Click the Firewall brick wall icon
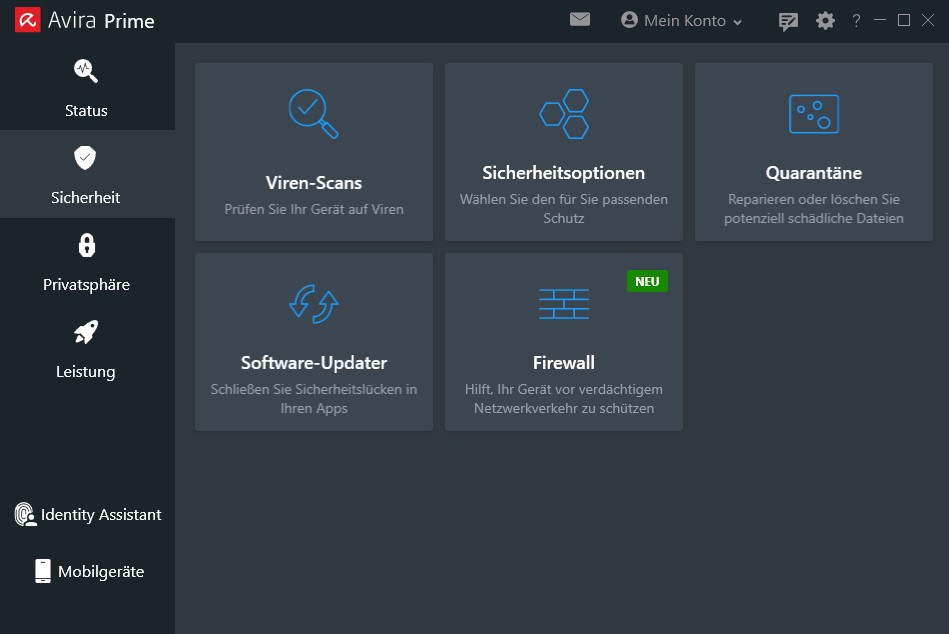This screenshot has width=949, height=634. (564, 303)
